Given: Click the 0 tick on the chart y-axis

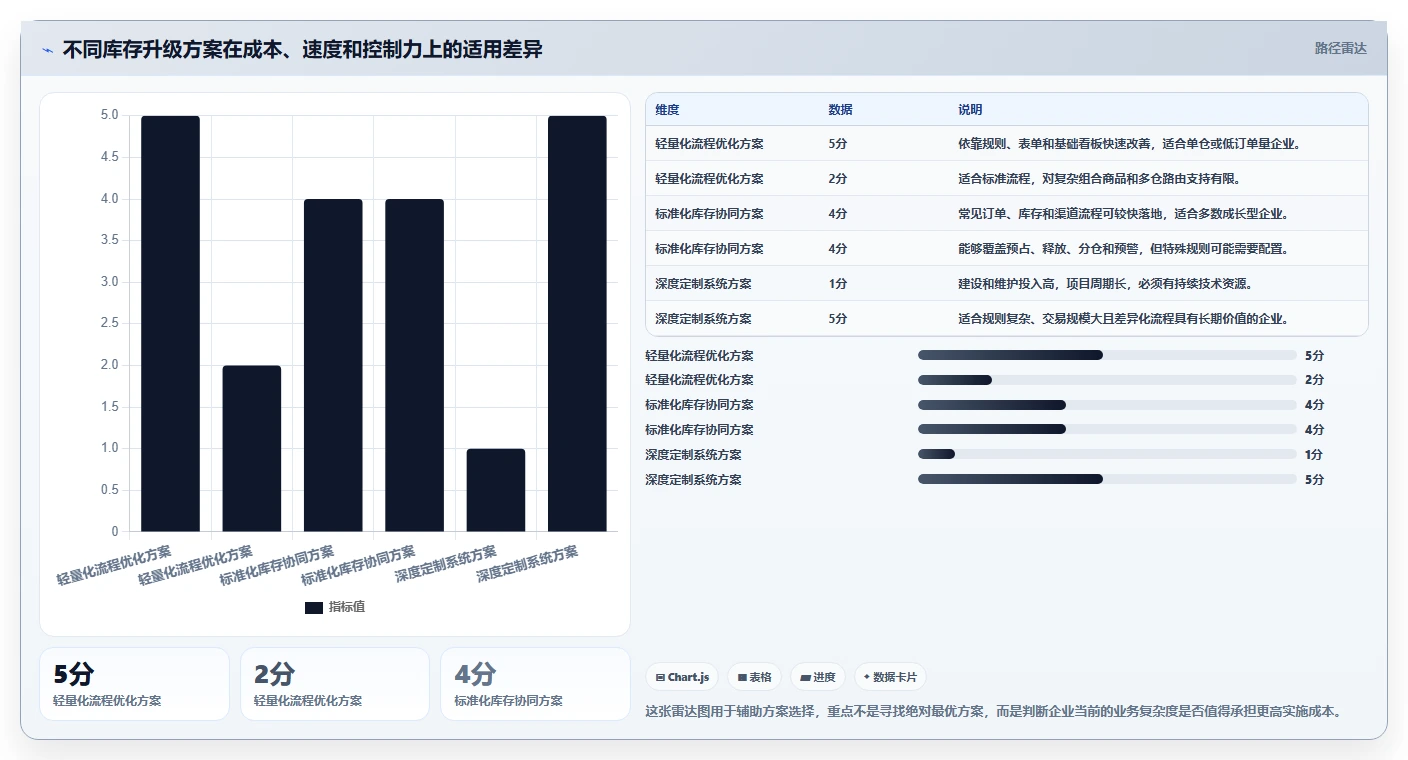Looking at the screenshot, I should pos(115,532).
